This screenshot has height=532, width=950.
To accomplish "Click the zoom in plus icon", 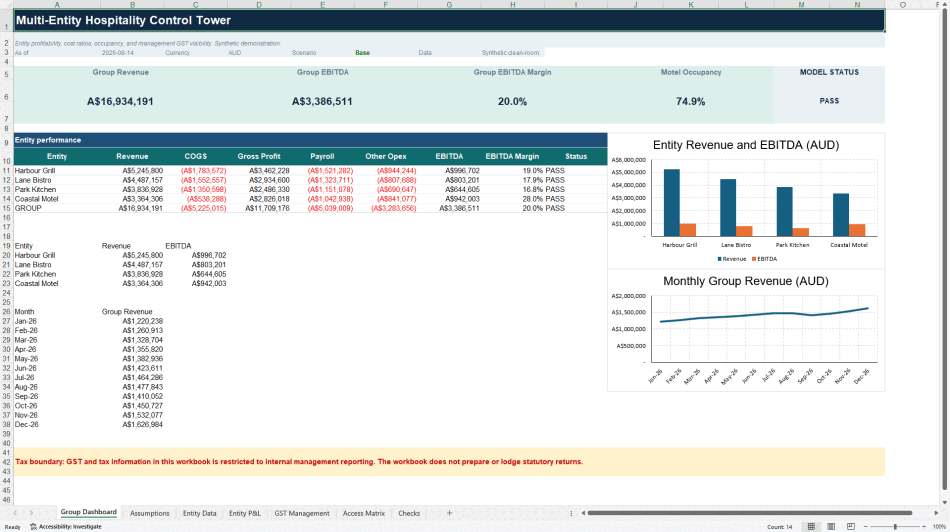I will coord(925,527).
